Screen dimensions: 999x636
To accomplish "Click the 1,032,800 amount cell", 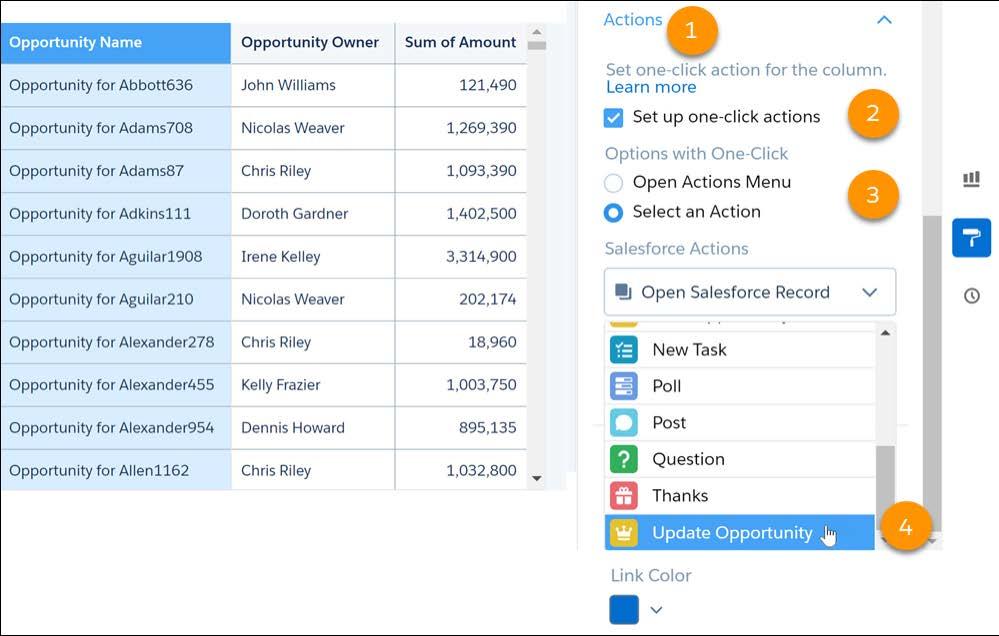I will (x=461, y=470).
